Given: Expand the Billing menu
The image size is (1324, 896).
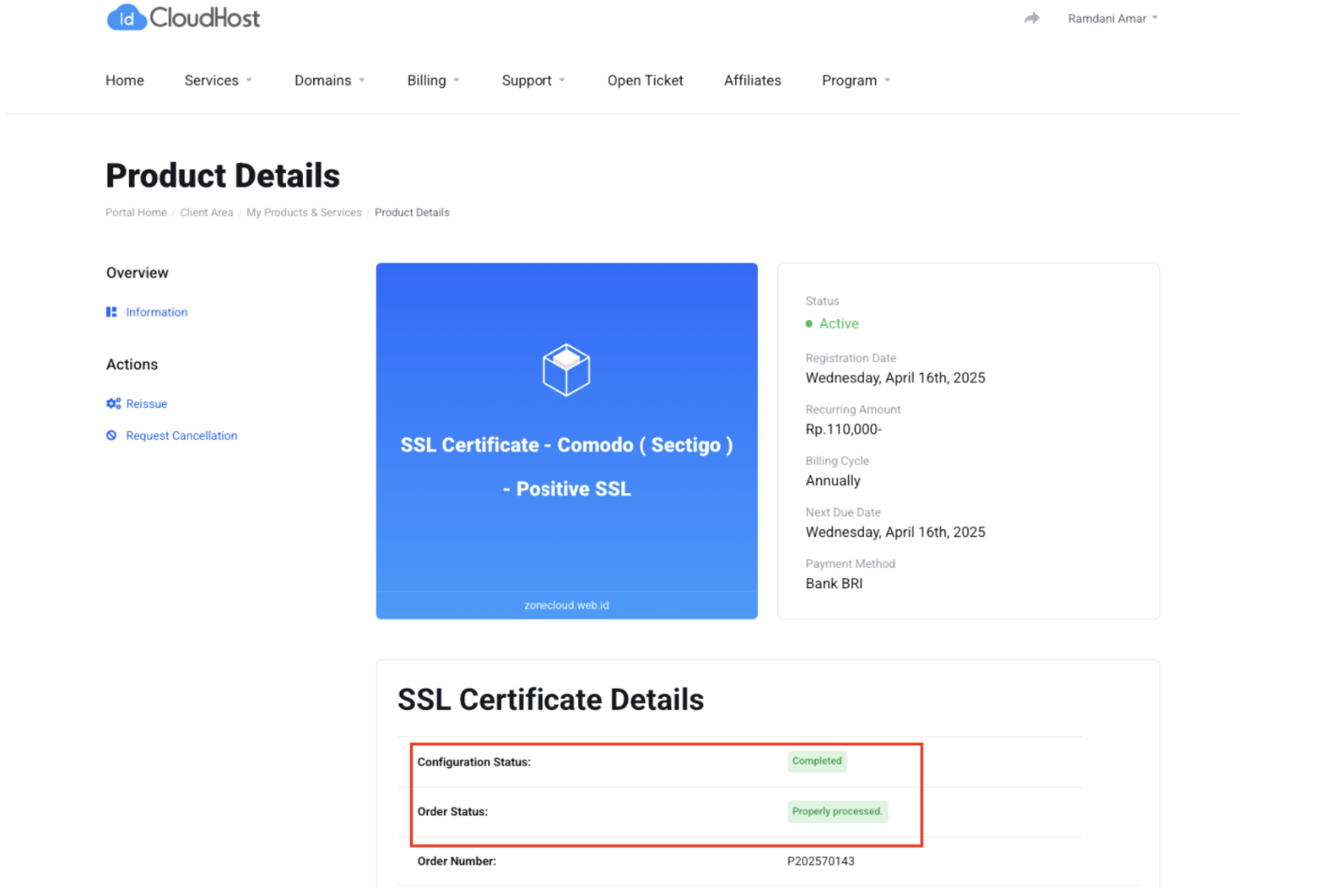Looking at the screenshot, I should (x=433, y=80).
